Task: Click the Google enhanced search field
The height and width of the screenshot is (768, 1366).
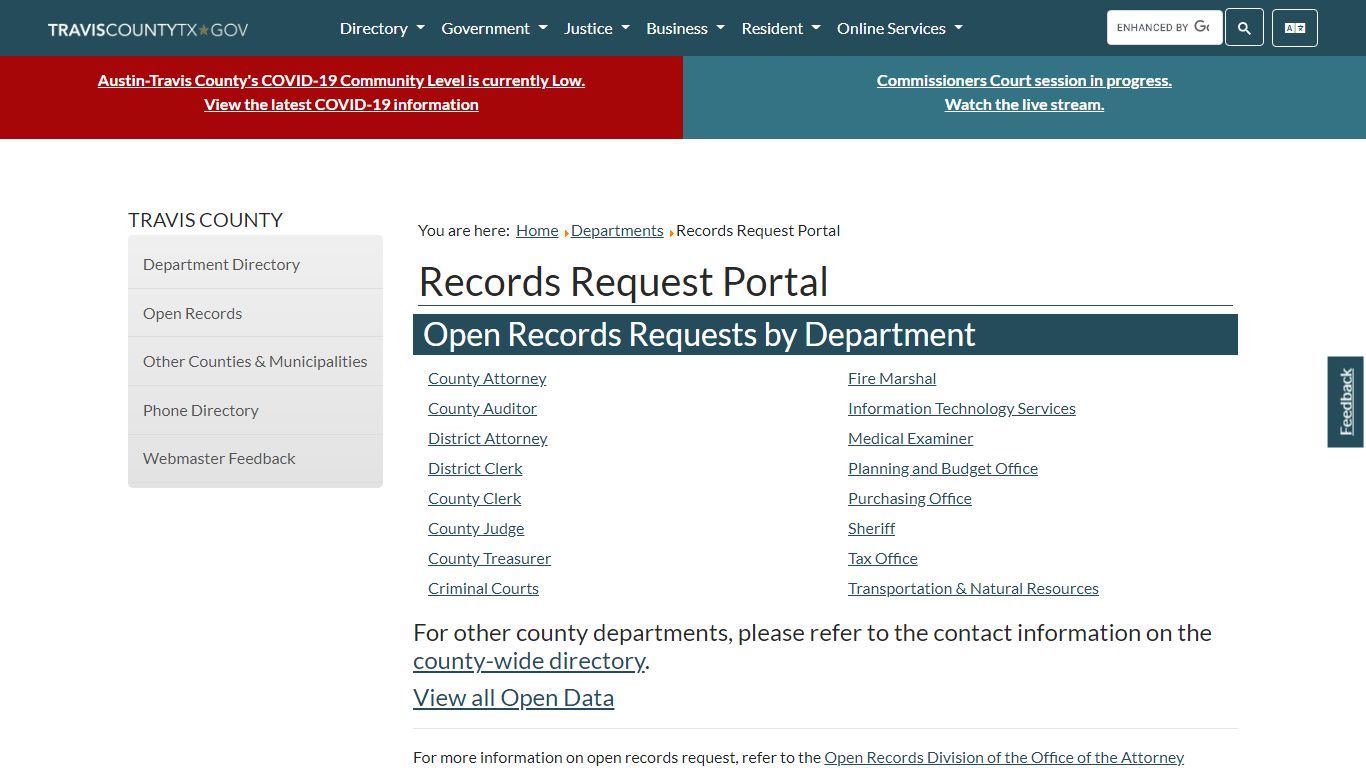Action: (1164, 28)
